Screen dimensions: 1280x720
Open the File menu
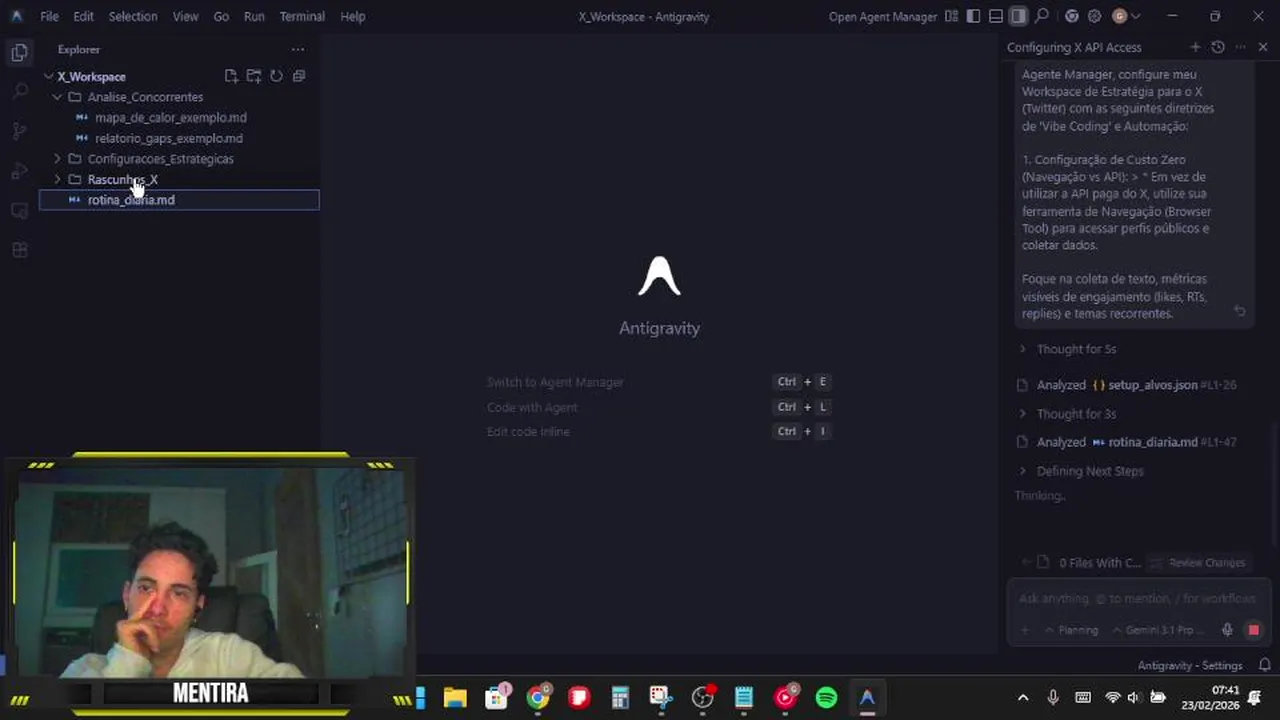[x=49, y=16]
